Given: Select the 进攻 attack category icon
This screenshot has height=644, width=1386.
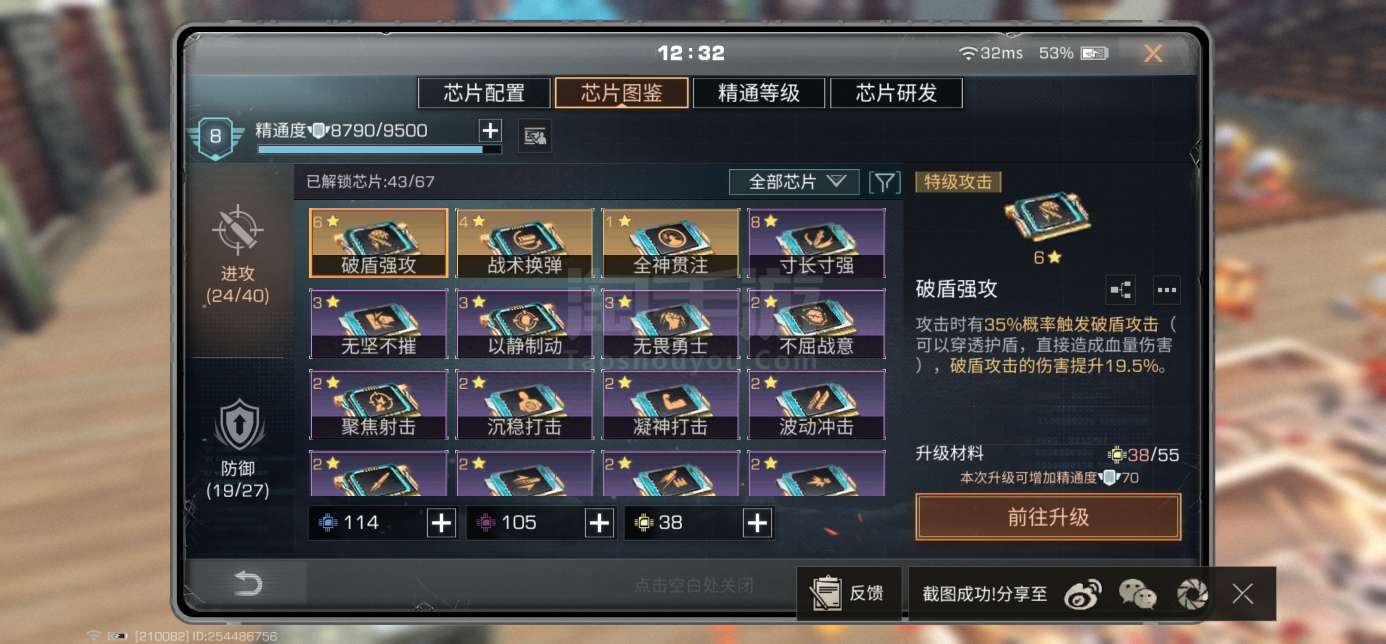Looking at the screenshot, I should pos(238,230).
